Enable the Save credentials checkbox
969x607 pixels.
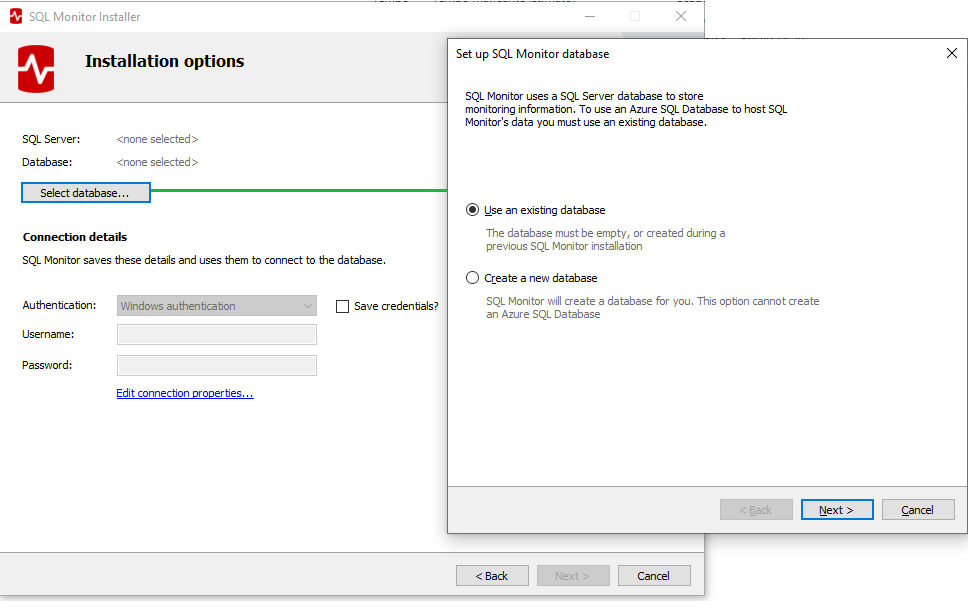[342, 305]
